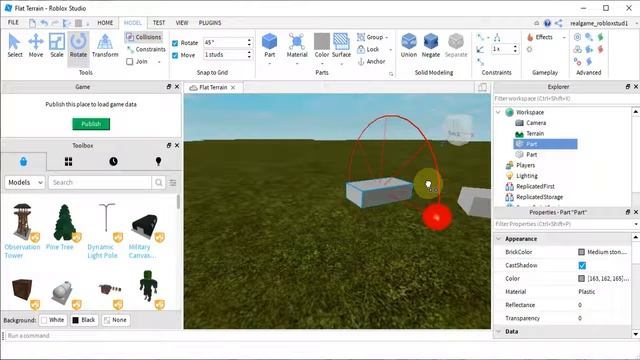Switch to the PLUGINS ribbon tab
640x360 pixels.
click(210, 23)
